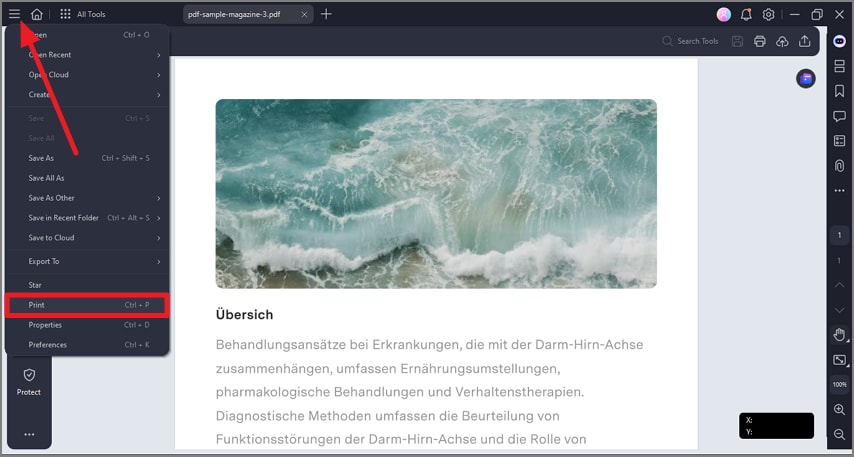The height and width of the screenshot is (457, 854).
Task: Show more left sidebar tools
Action: pyautogui.click(x=29, y=434)
